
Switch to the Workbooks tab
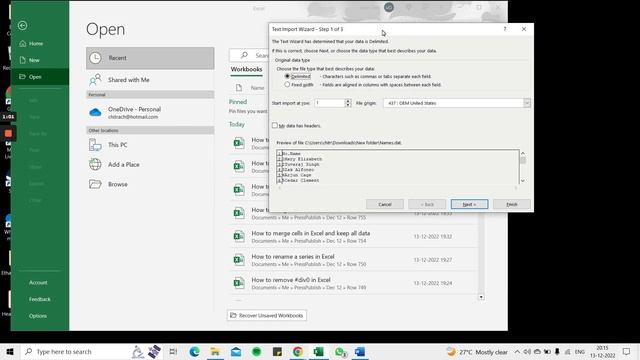247,69
